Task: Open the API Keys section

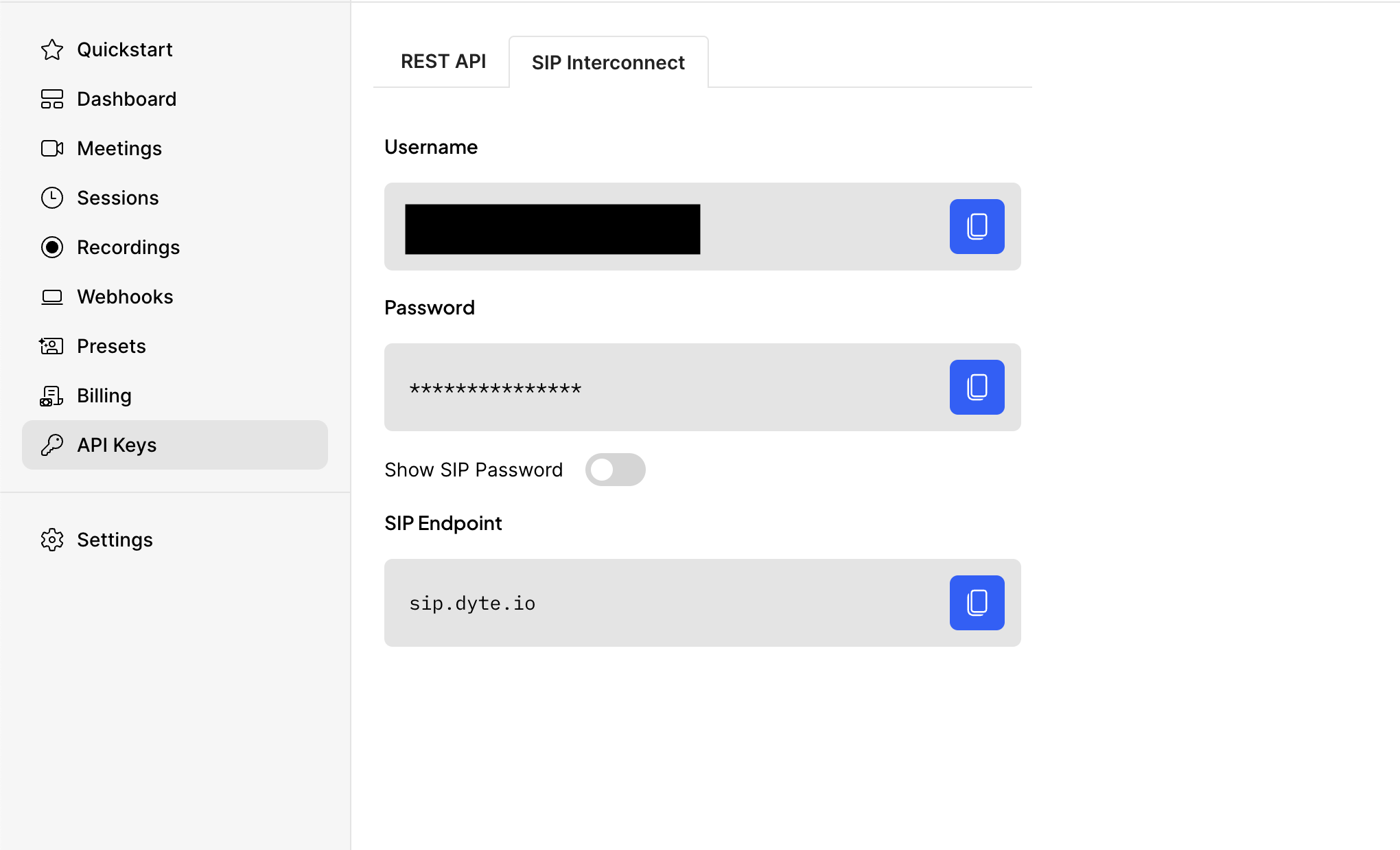Action: click(x=175, y=445)
